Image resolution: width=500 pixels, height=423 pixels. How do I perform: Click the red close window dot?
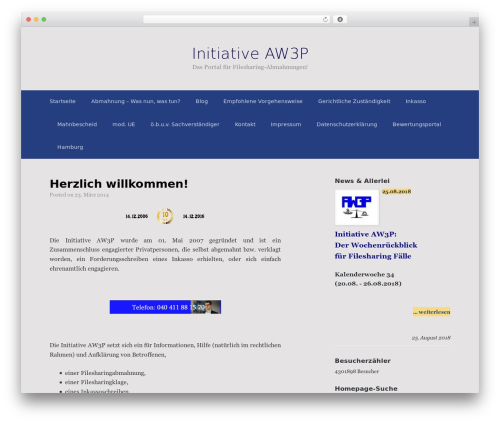[x=29, y=19]
